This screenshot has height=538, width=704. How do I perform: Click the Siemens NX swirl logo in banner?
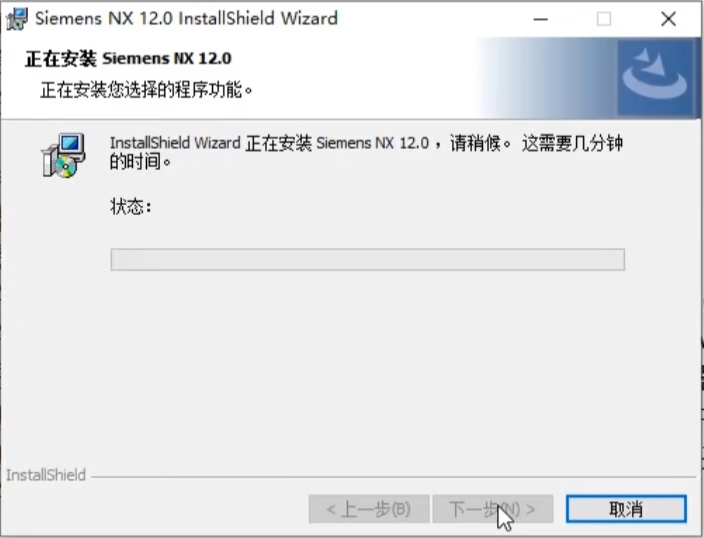click(x=656, y=77)
